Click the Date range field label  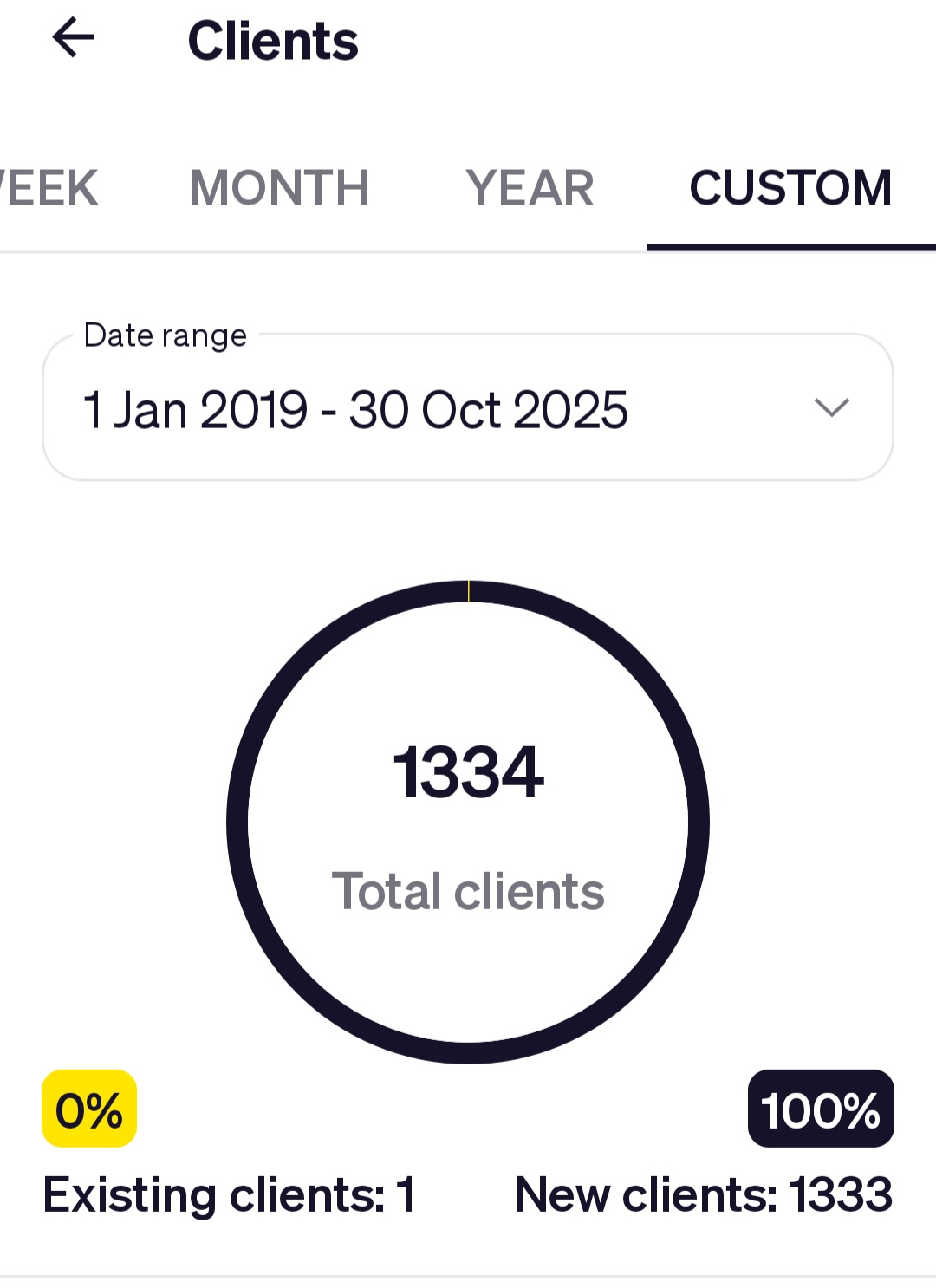[x=165, y=335]
